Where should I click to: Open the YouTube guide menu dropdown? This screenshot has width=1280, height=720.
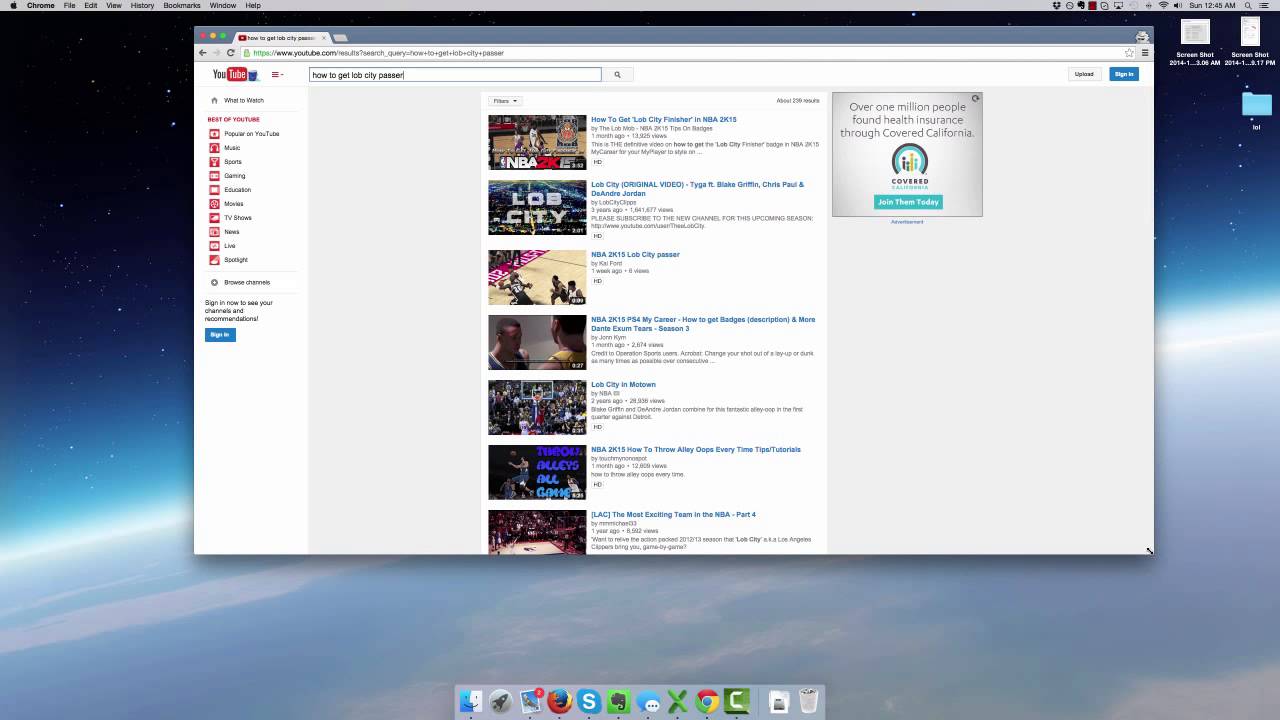pos(277,74)
